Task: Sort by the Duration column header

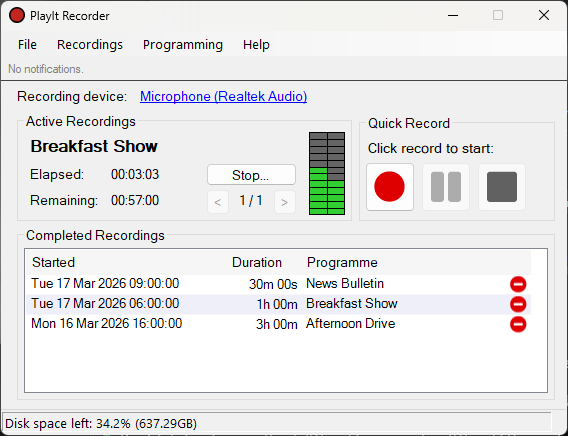Action: point(257,262)
